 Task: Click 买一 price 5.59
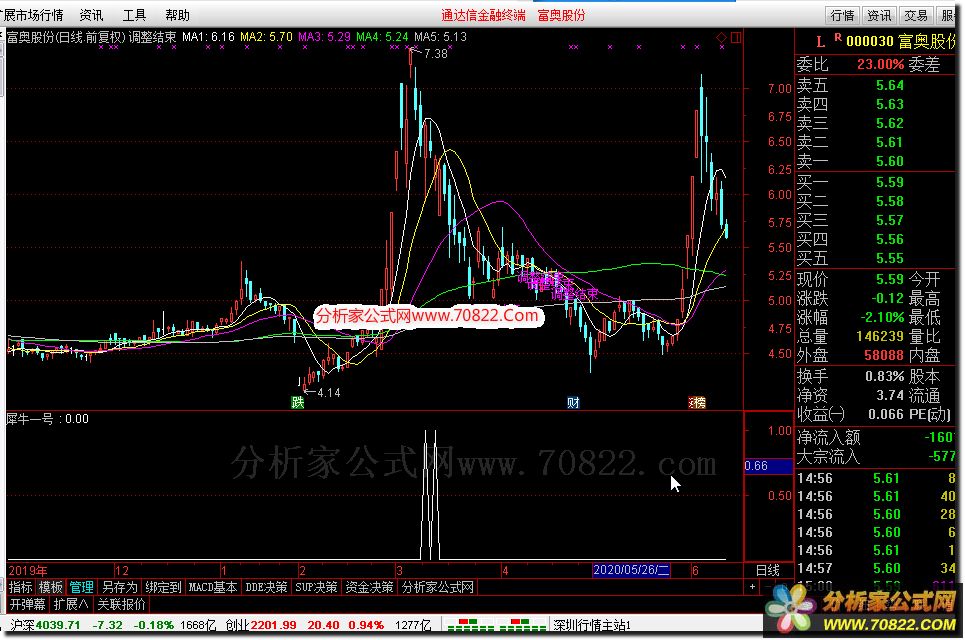(890, 182)
